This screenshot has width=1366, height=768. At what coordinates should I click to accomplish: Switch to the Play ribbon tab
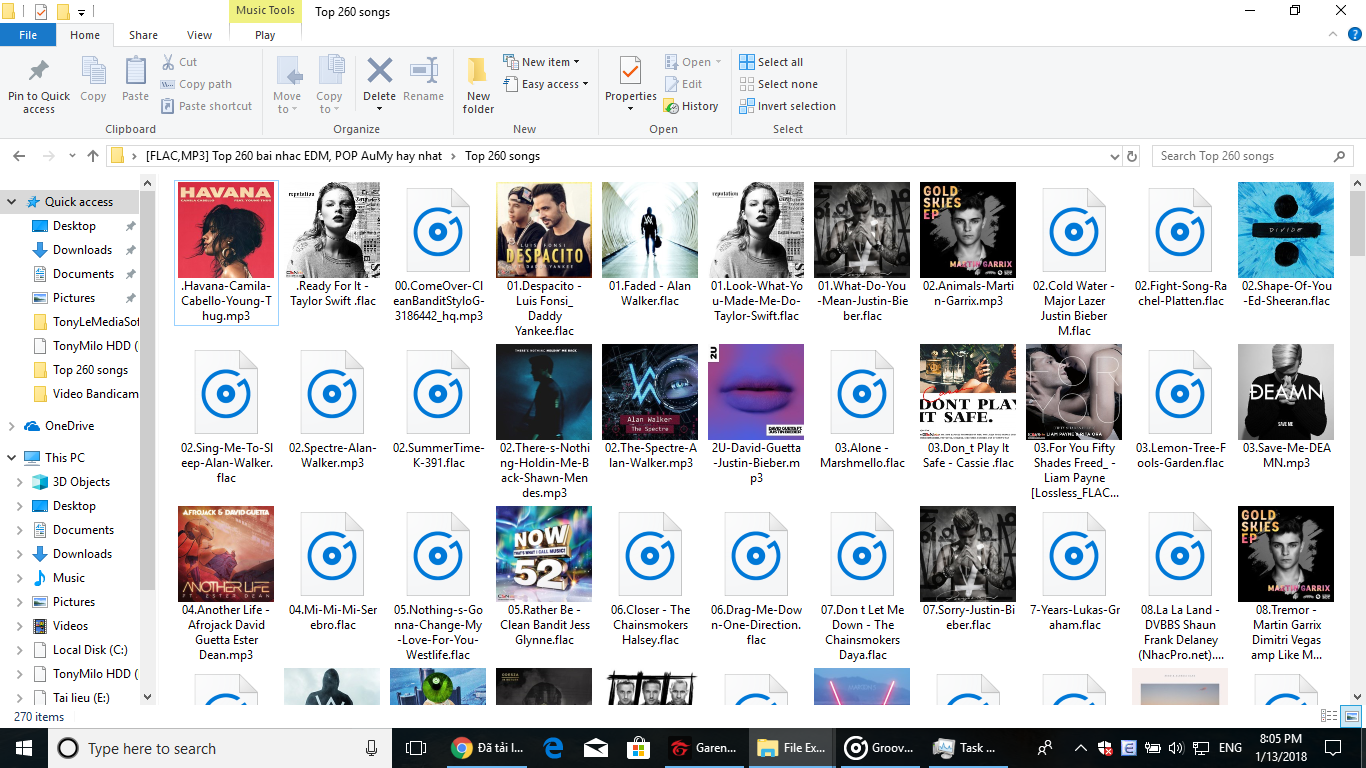265,35
